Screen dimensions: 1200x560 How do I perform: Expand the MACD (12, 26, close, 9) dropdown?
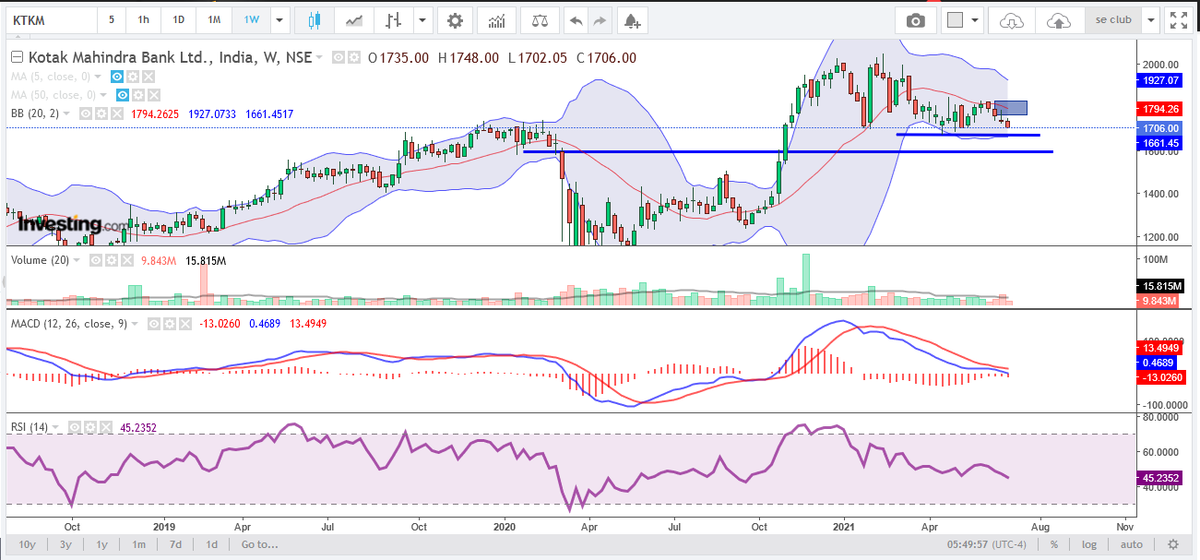coord(137,325)
